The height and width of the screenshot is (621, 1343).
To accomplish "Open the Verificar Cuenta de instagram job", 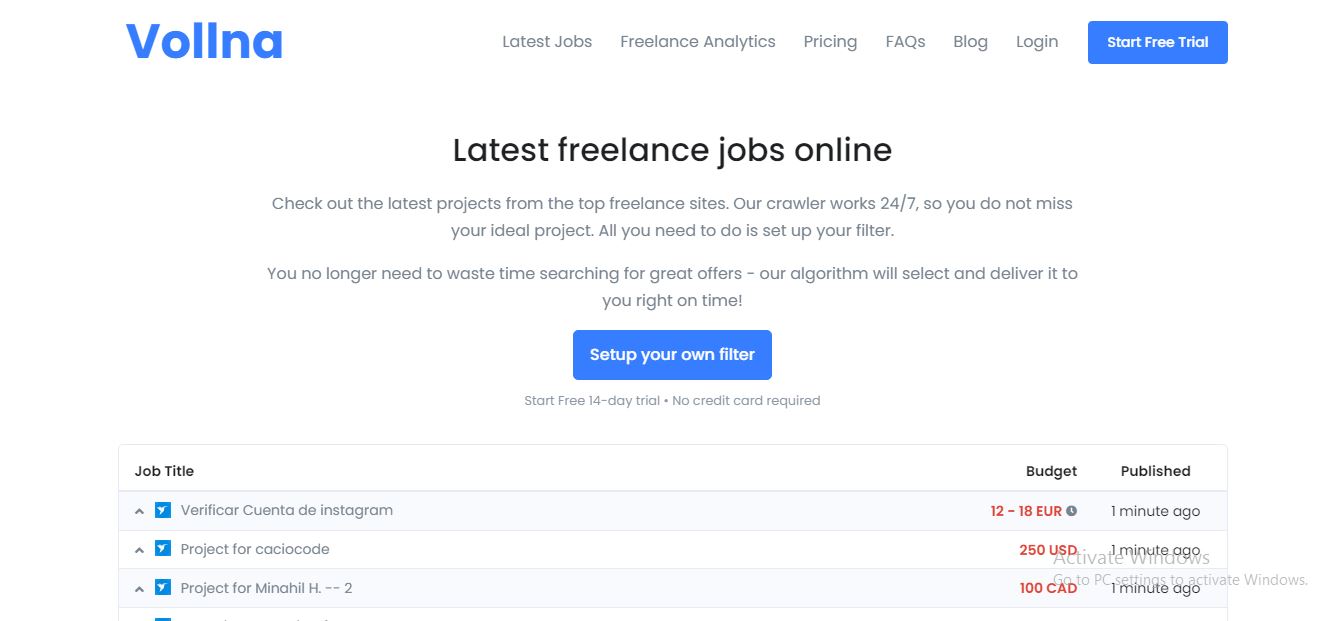I will [287, 510].
